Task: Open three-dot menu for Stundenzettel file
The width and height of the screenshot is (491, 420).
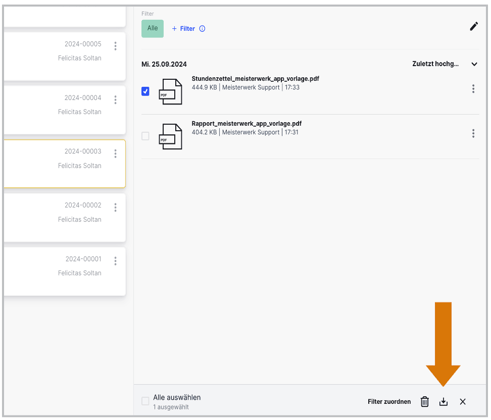Action: [x=473, y=89]
